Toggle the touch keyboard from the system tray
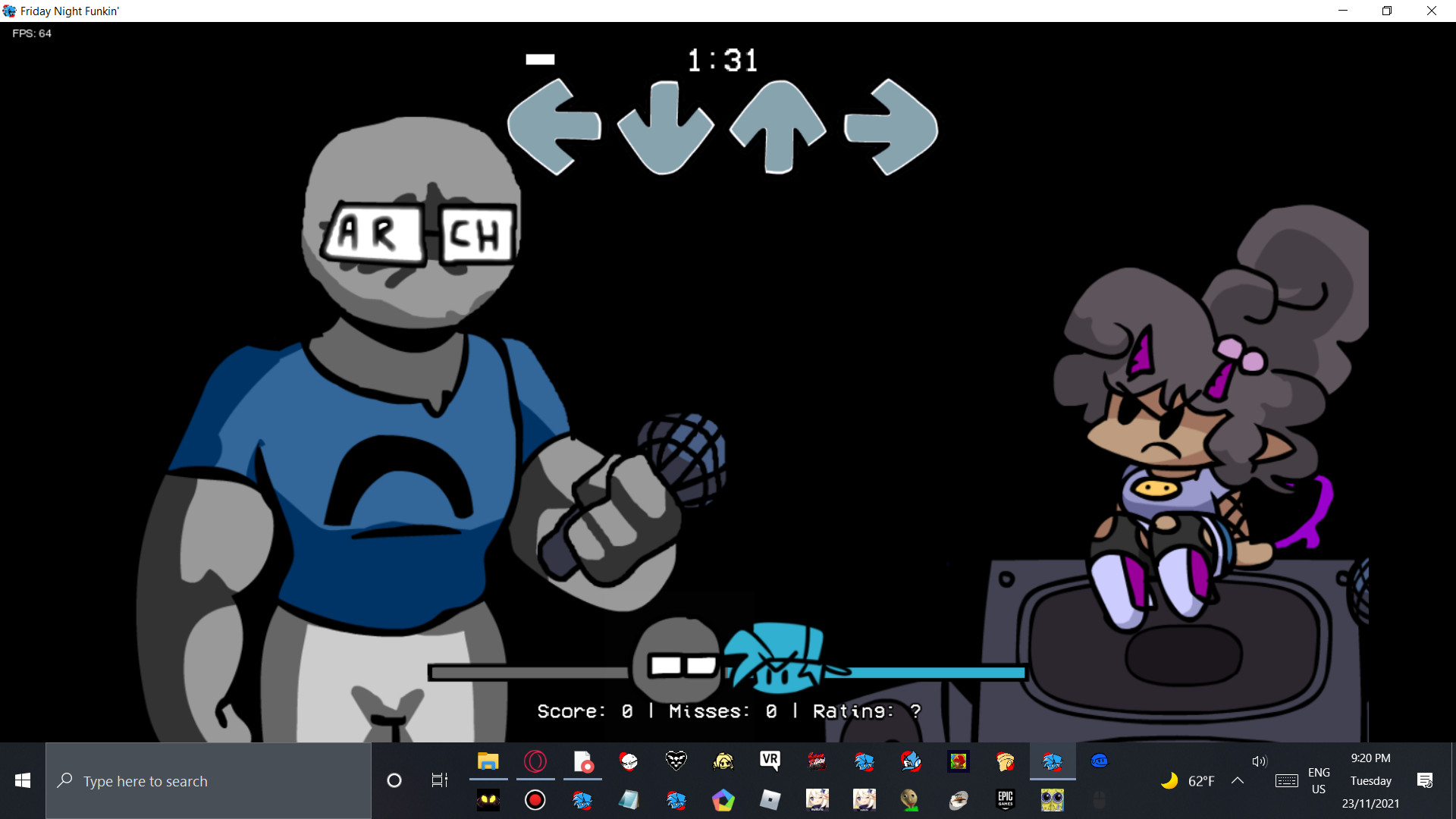The image size is (1456, 819). point(1286,781)
